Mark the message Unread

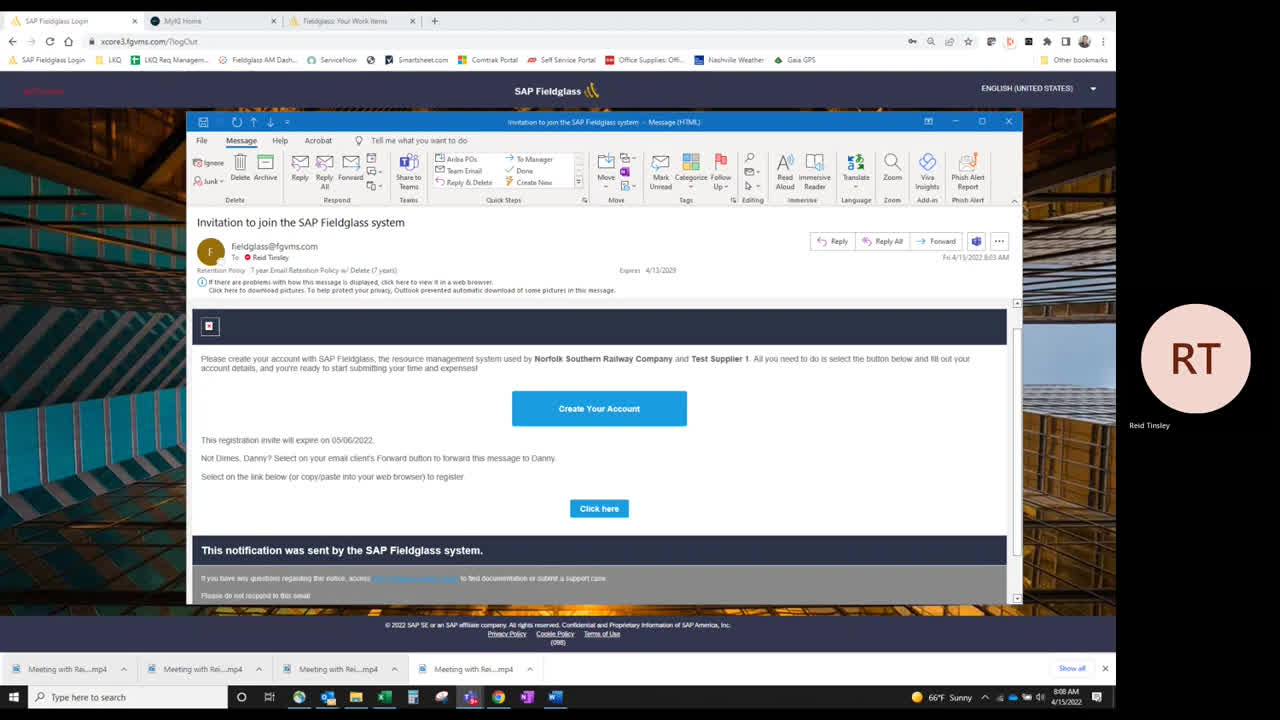660,162
